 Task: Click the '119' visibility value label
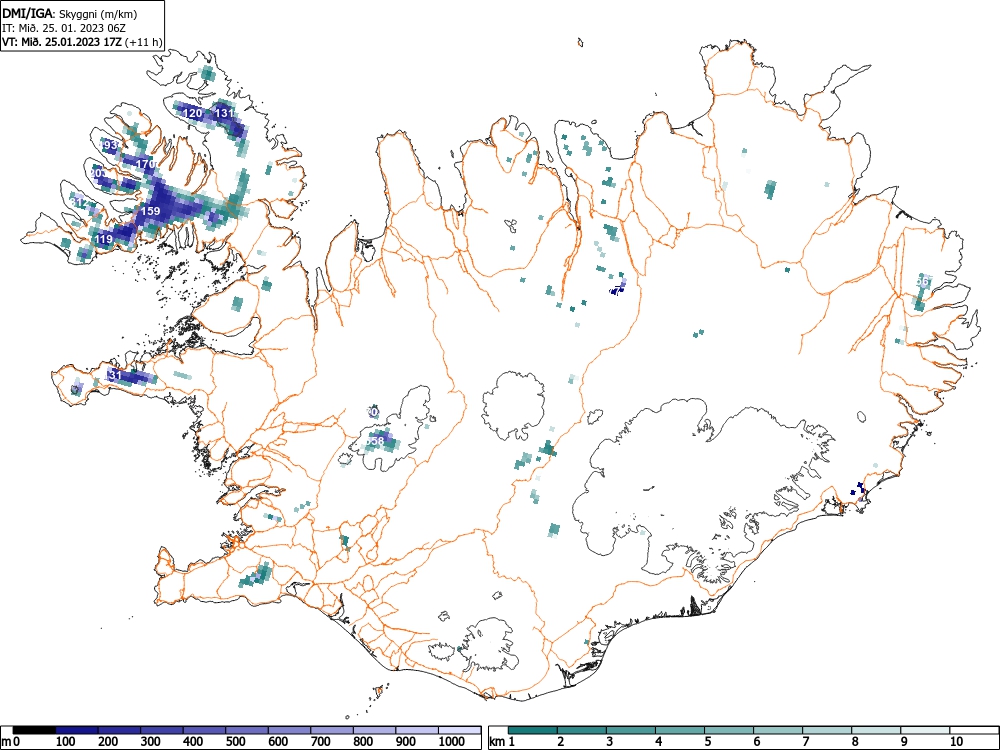[103, 239]
